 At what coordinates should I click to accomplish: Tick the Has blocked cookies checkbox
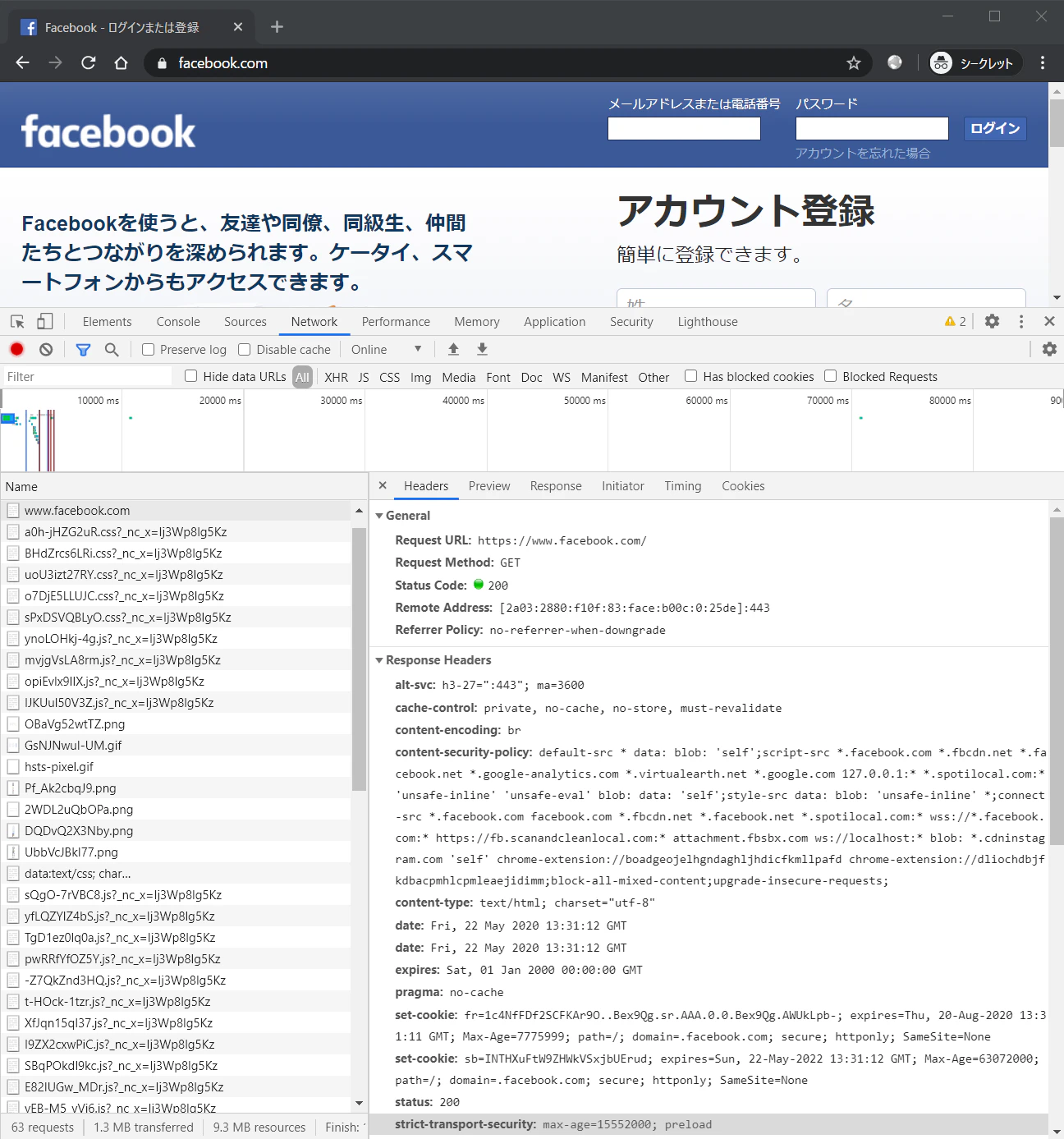pos(691,376)
